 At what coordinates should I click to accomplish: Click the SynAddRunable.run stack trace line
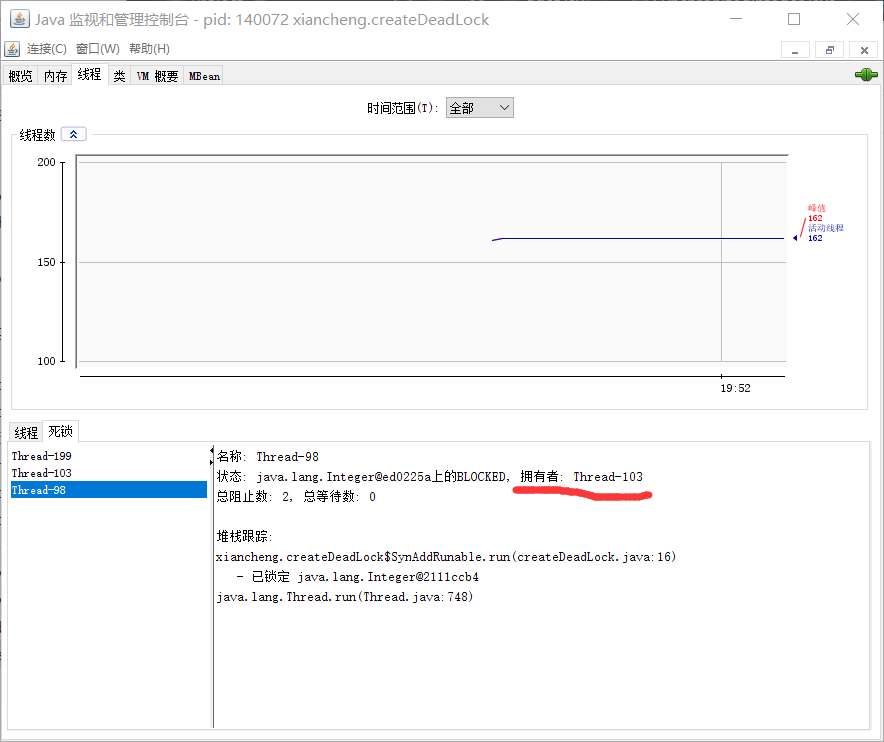tap(446, 556)
